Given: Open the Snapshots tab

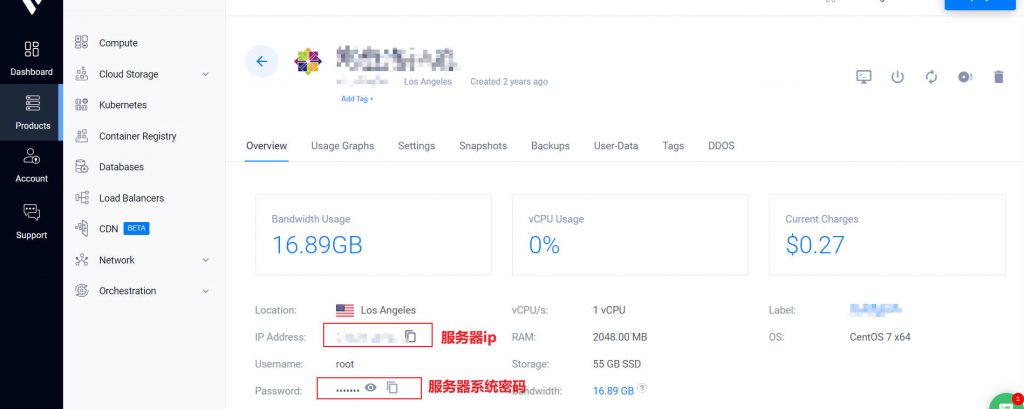Looking at the screenshot, I should (x=482, y=146).
